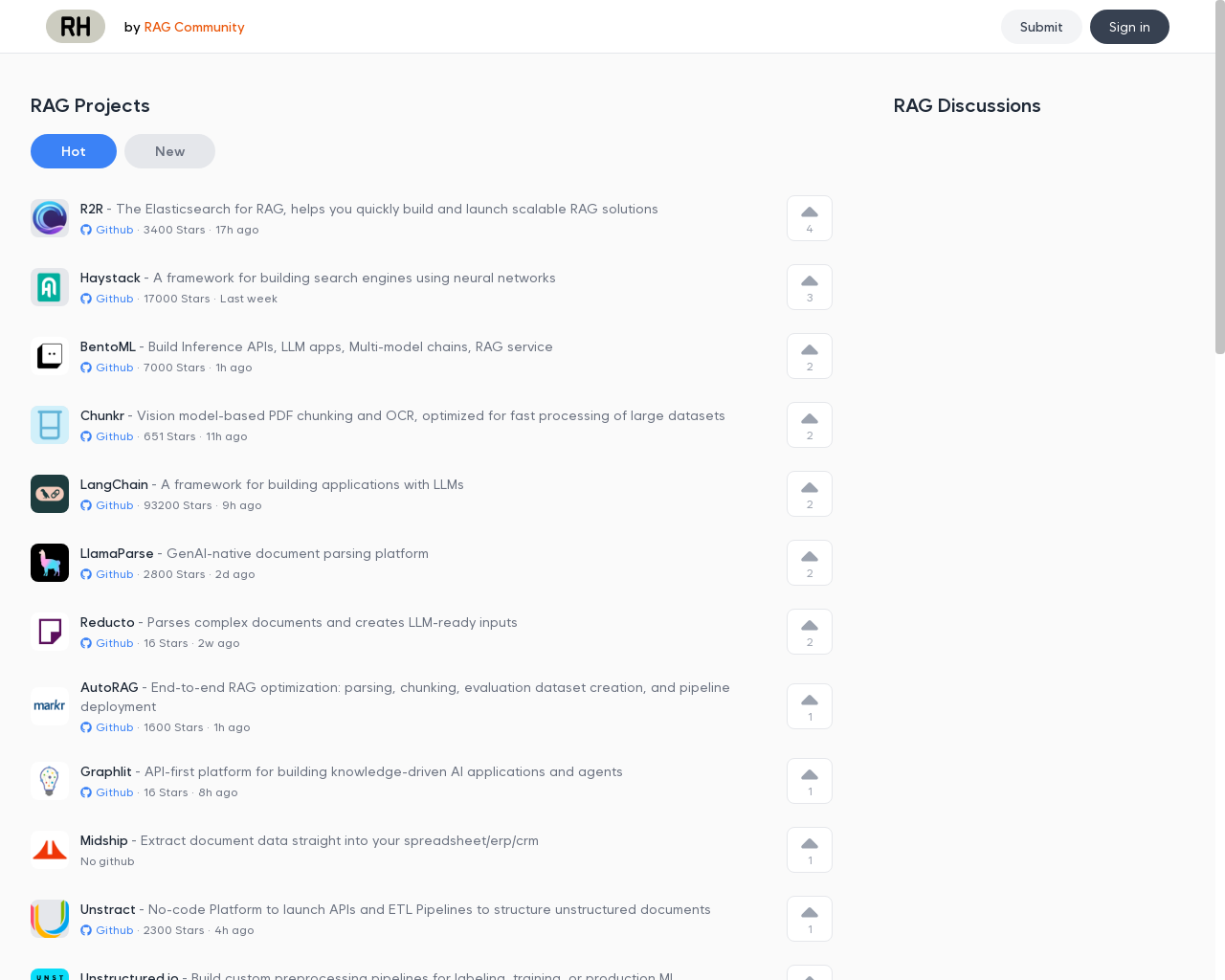Click the RH site logo
Screen dimensions: 1225x980
coord(76,27)
